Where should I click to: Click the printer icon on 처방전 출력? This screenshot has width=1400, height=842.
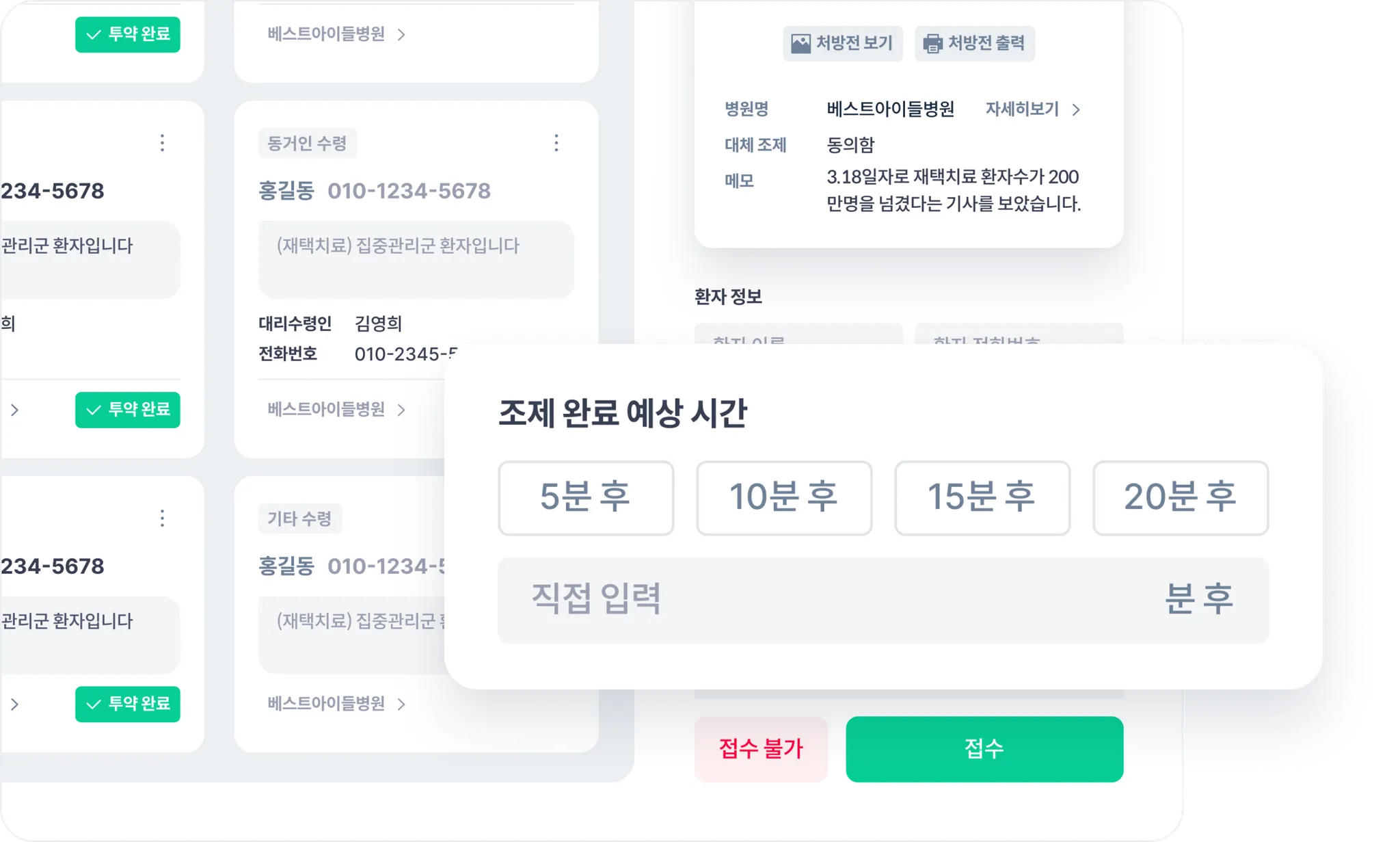pos(932,44)
